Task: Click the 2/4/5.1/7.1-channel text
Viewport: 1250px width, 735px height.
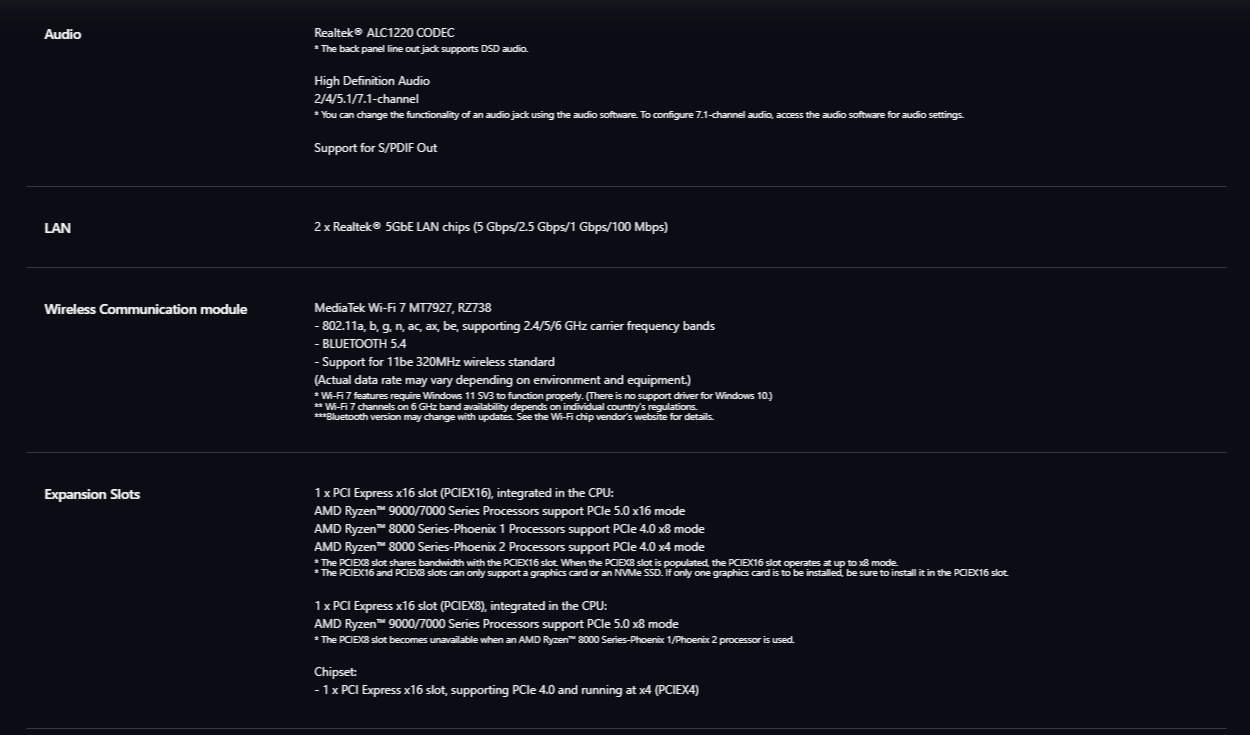Action: (x=366, y=99)
